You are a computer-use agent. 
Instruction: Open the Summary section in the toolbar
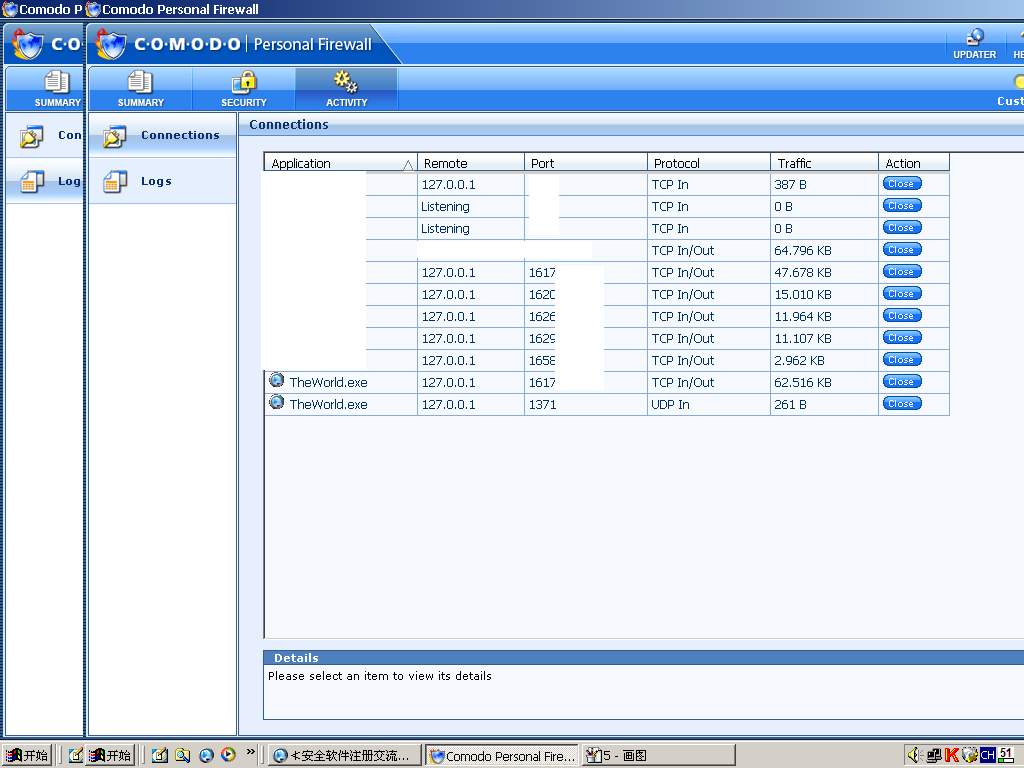click(141, 88)
